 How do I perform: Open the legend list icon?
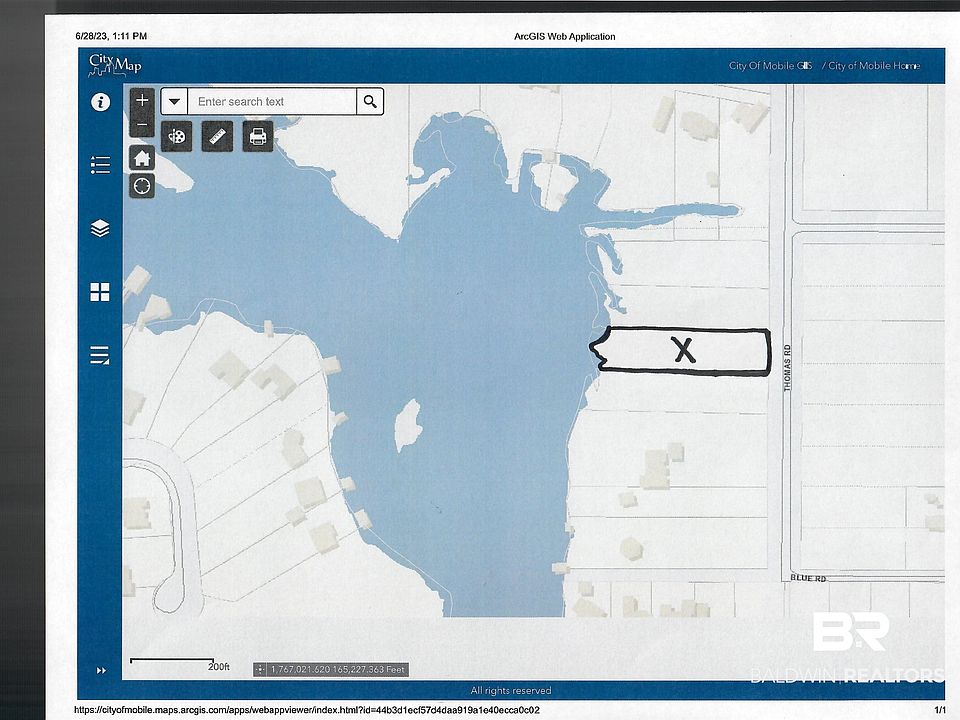100,165
